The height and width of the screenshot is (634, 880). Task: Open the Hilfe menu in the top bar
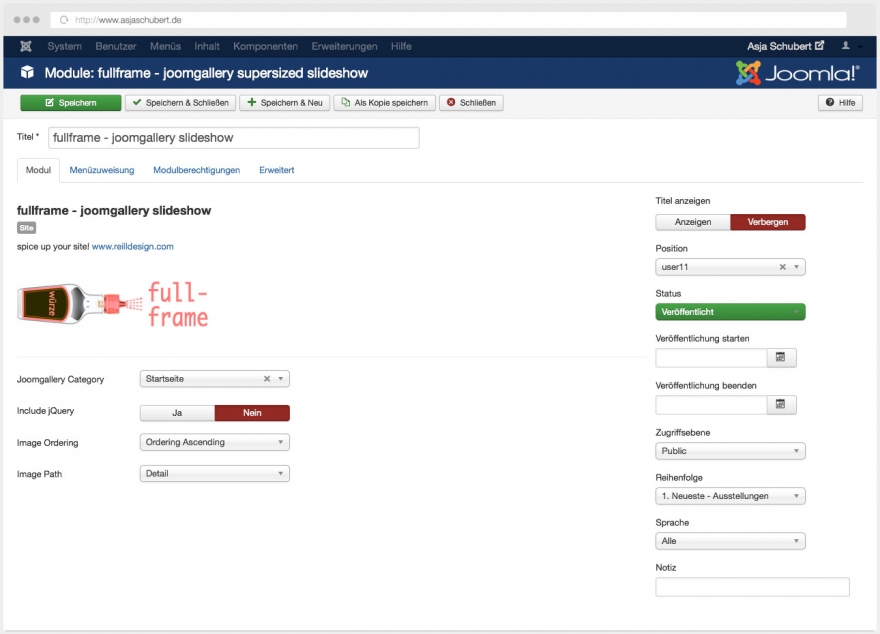click(401, 46)
